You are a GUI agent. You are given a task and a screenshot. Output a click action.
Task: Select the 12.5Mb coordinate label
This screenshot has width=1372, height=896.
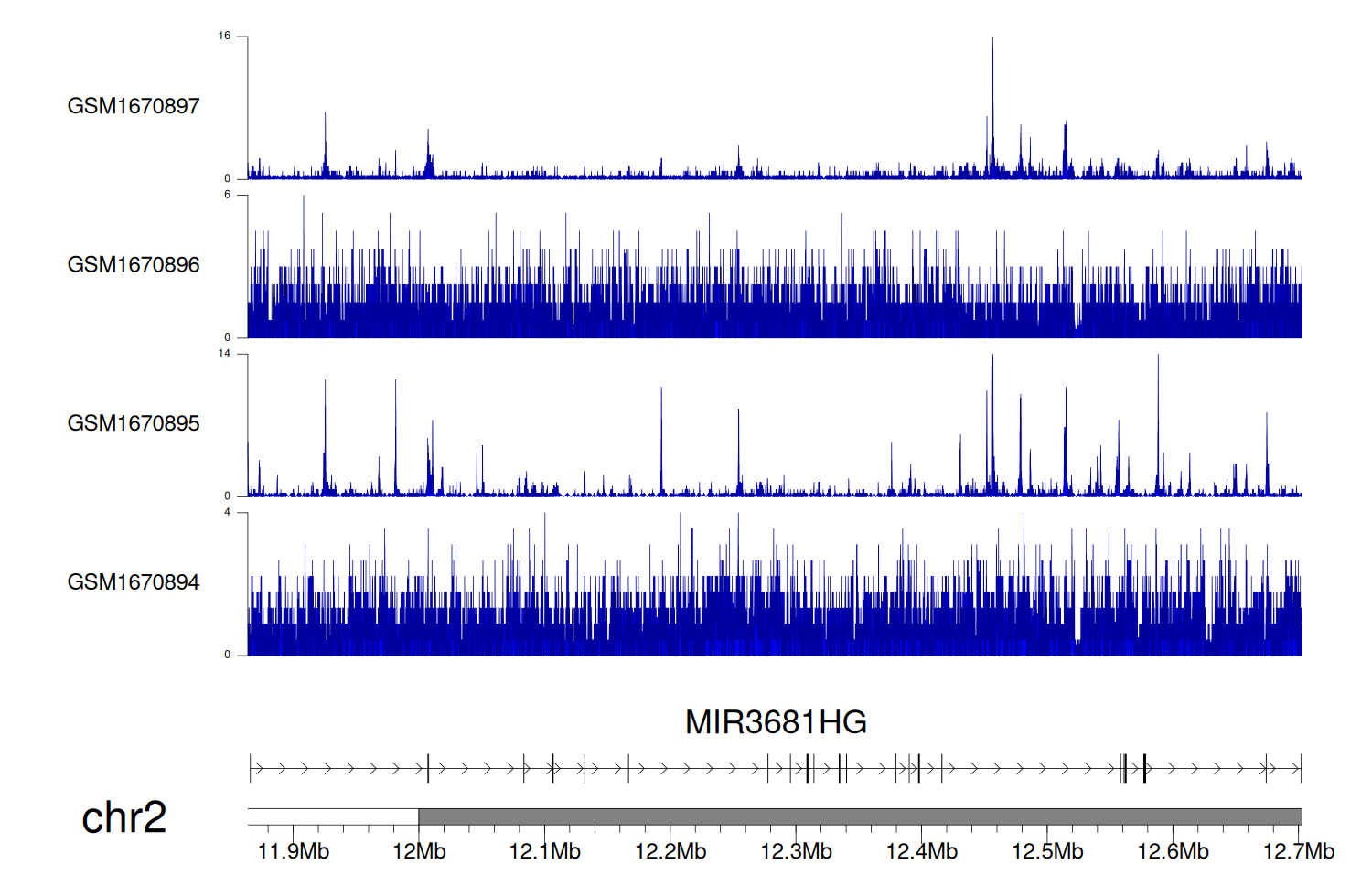[x=1047, y=852]
